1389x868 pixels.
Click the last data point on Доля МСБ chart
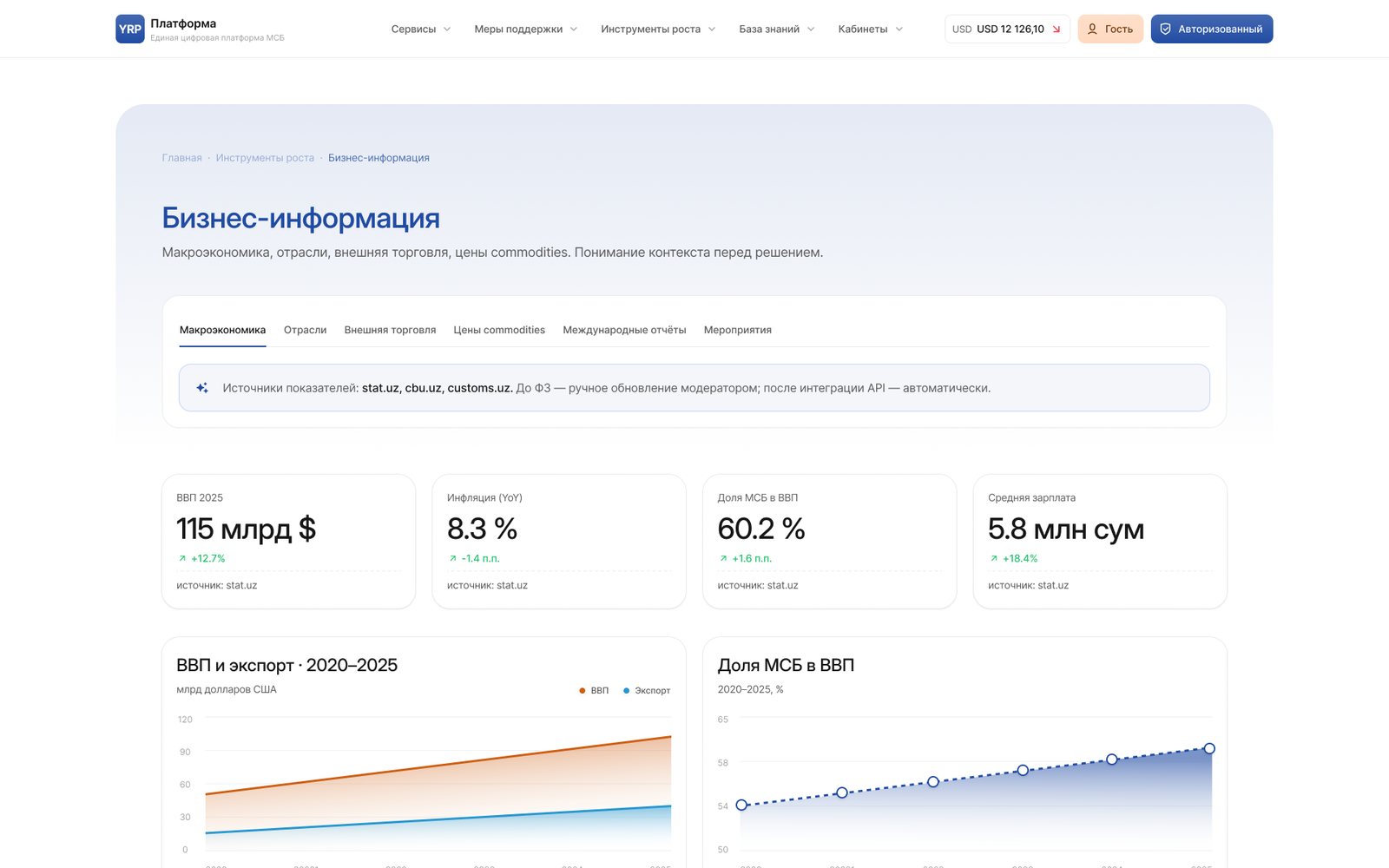(x=1209, y=748)
